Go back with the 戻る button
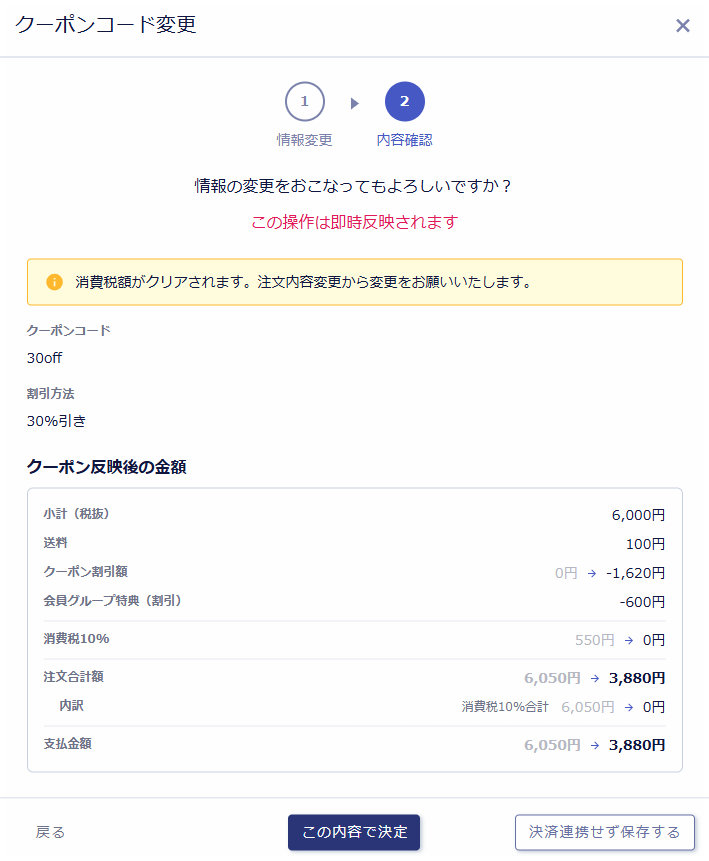Image resolution: width=709 pixels, height=861 pixels. pos(50,832)
